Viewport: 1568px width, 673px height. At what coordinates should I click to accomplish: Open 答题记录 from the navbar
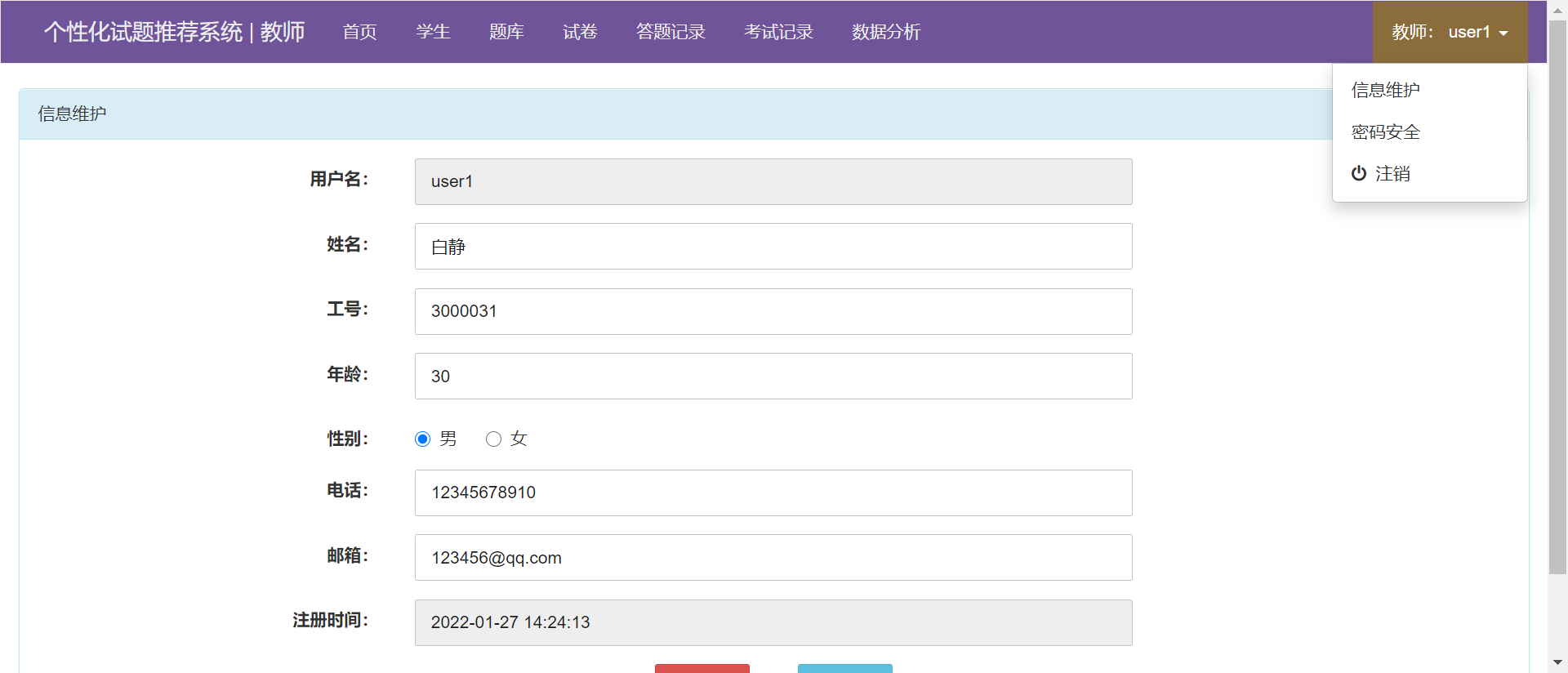(x=671, y=32)
